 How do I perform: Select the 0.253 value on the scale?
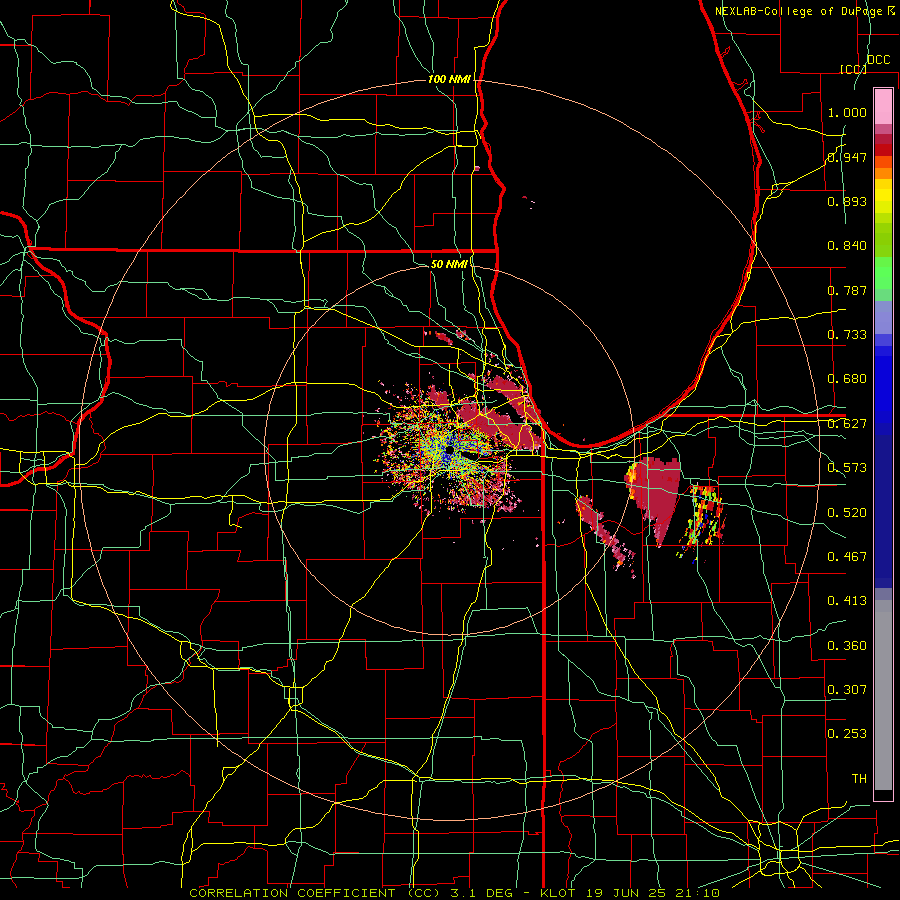click(x=847, y=734)
